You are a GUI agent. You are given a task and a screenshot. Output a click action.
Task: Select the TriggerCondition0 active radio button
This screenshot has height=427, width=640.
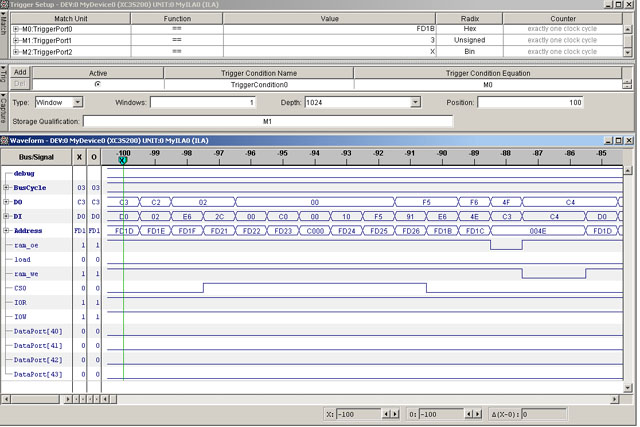(x=97, y=85)
